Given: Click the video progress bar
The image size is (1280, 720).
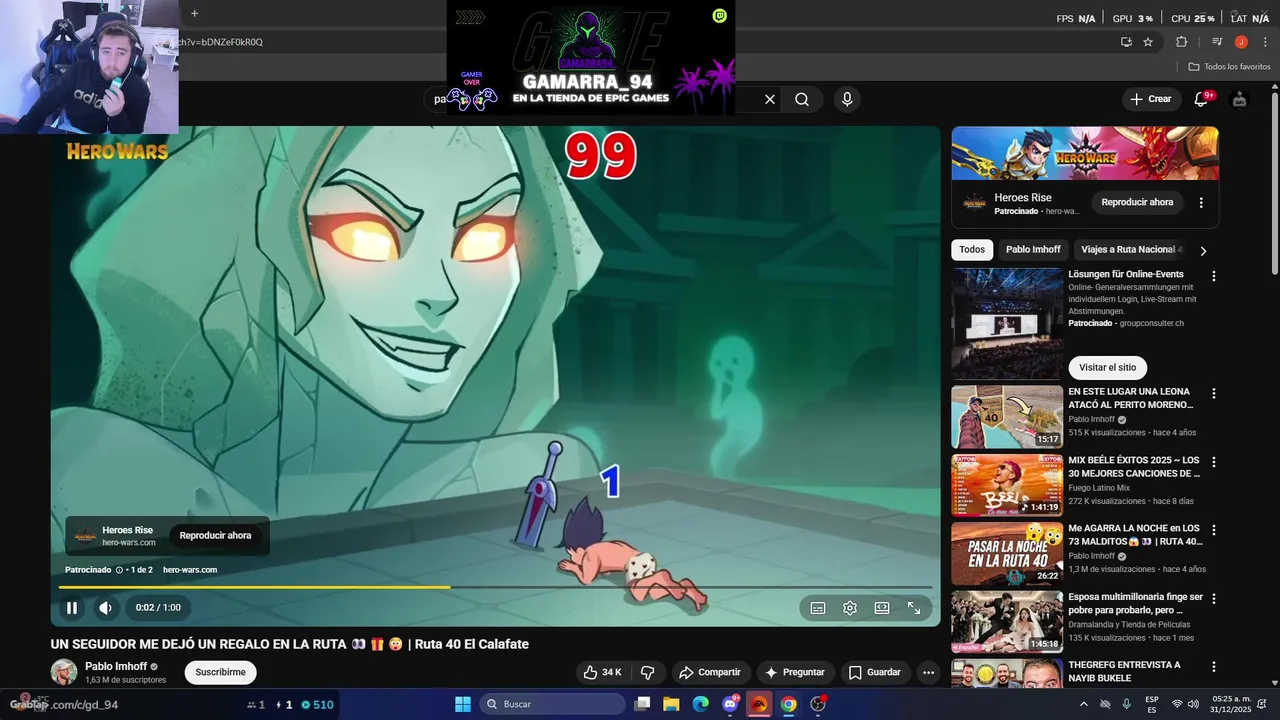Looking at the screenshot, I should point(496,587).
